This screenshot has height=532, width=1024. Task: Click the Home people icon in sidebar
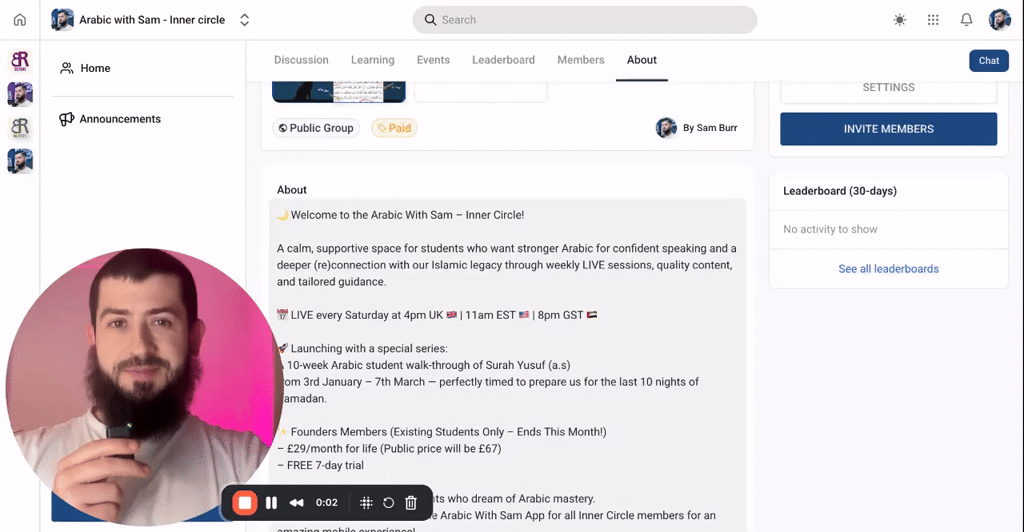(66, 68)
